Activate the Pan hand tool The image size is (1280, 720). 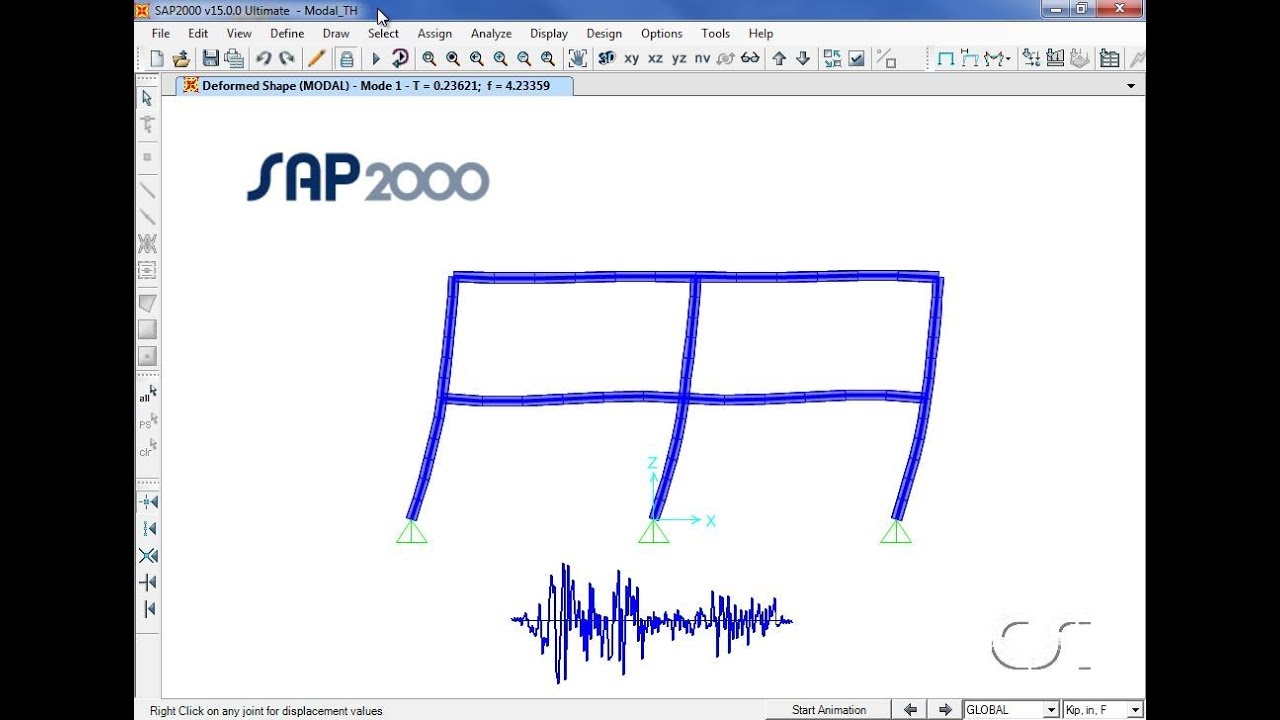tap(577, 59)
